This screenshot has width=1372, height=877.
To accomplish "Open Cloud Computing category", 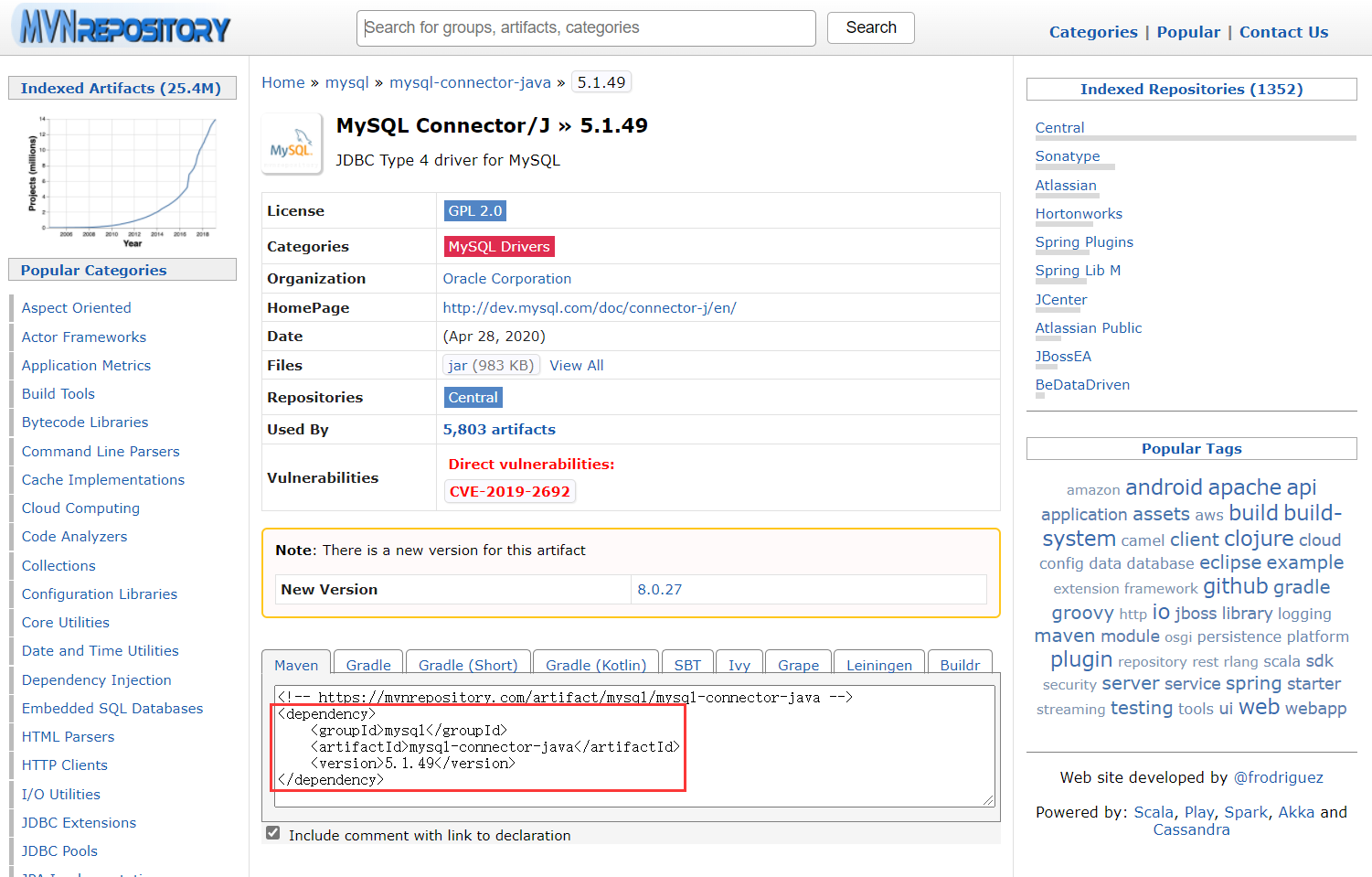I will pos(80,508).
